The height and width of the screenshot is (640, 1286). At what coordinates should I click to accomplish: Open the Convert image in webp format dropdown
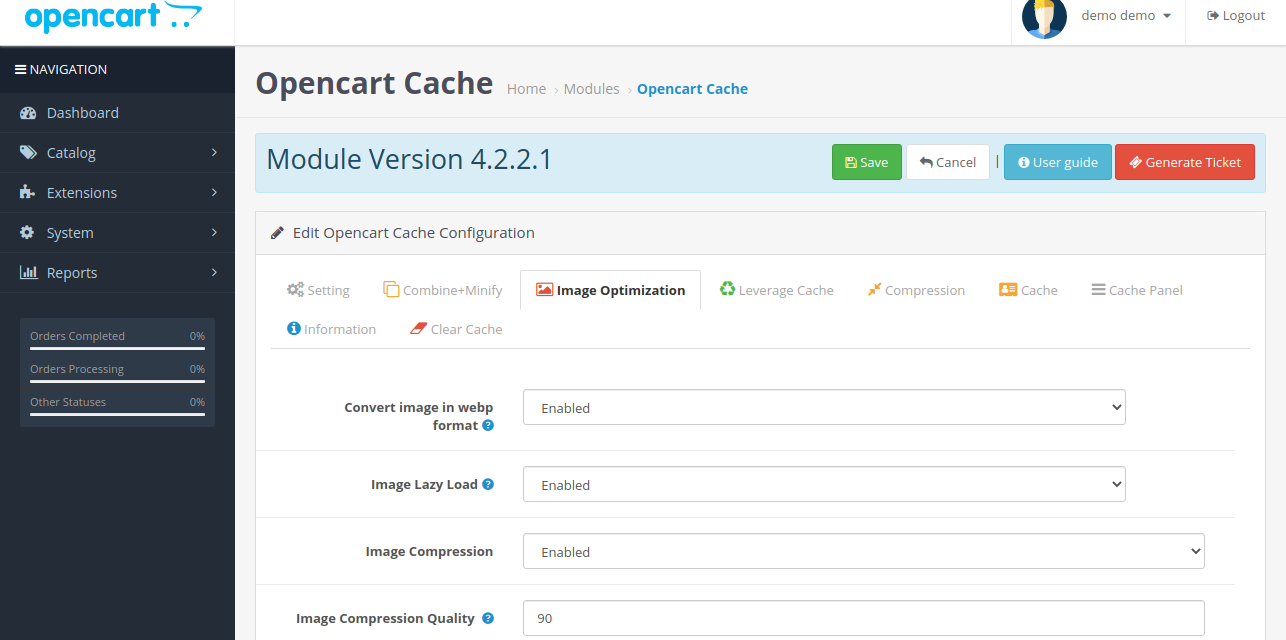[x=823, y=407]
